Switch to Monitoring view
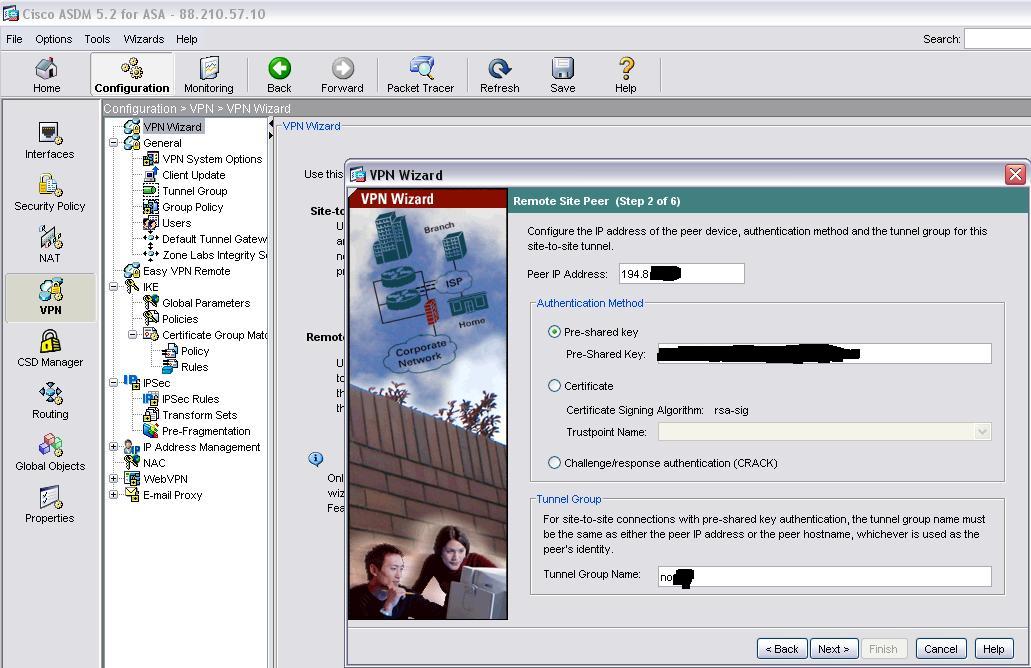The image size is (1031, 668). click(x=208, y=75)
